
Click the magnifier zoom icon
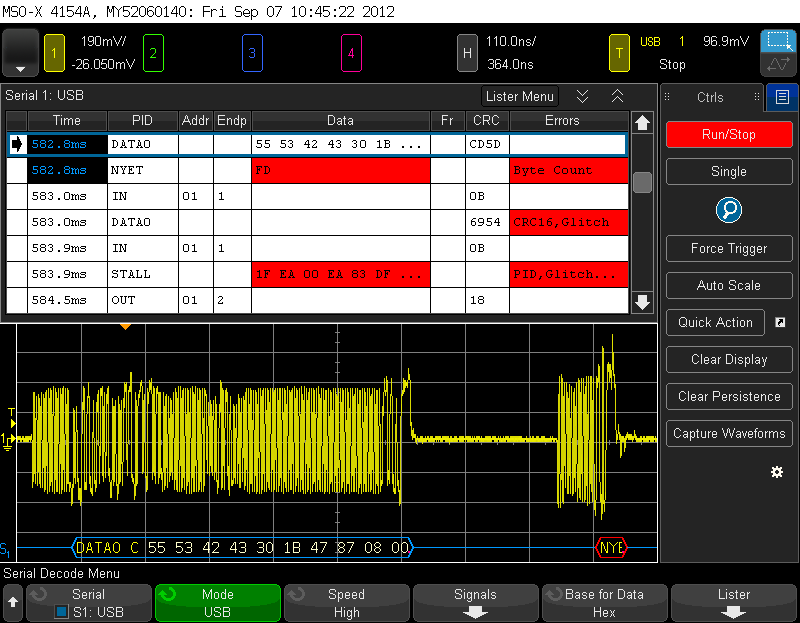tap(729, 210)
